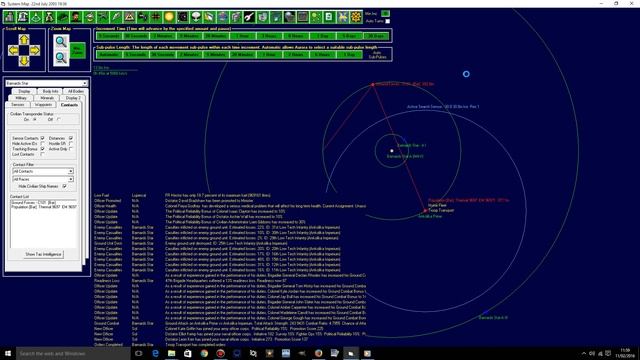
Task: Open the Windows Start menu
Action: (x=8, y=353)
